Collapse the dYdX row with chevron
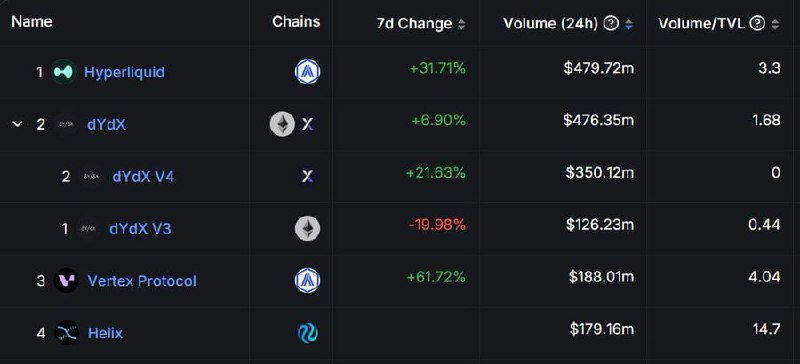800x364 pixels. click(x=17, y=124)
